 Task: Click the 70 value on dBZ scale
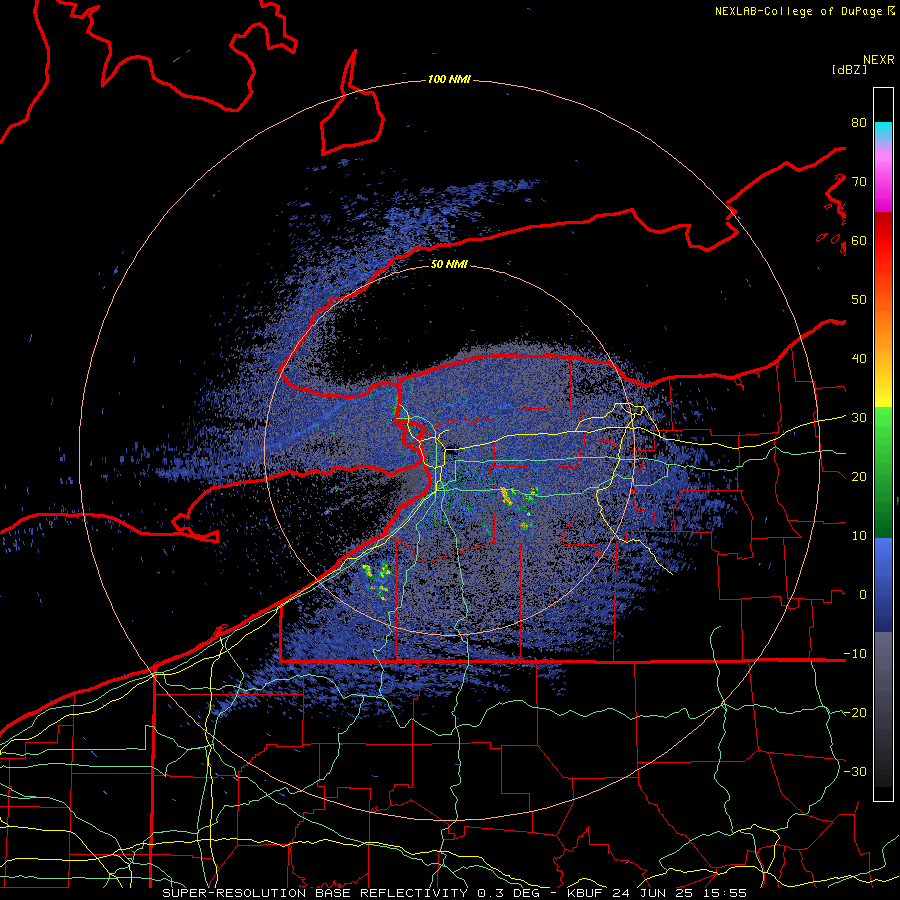[859, 181]
